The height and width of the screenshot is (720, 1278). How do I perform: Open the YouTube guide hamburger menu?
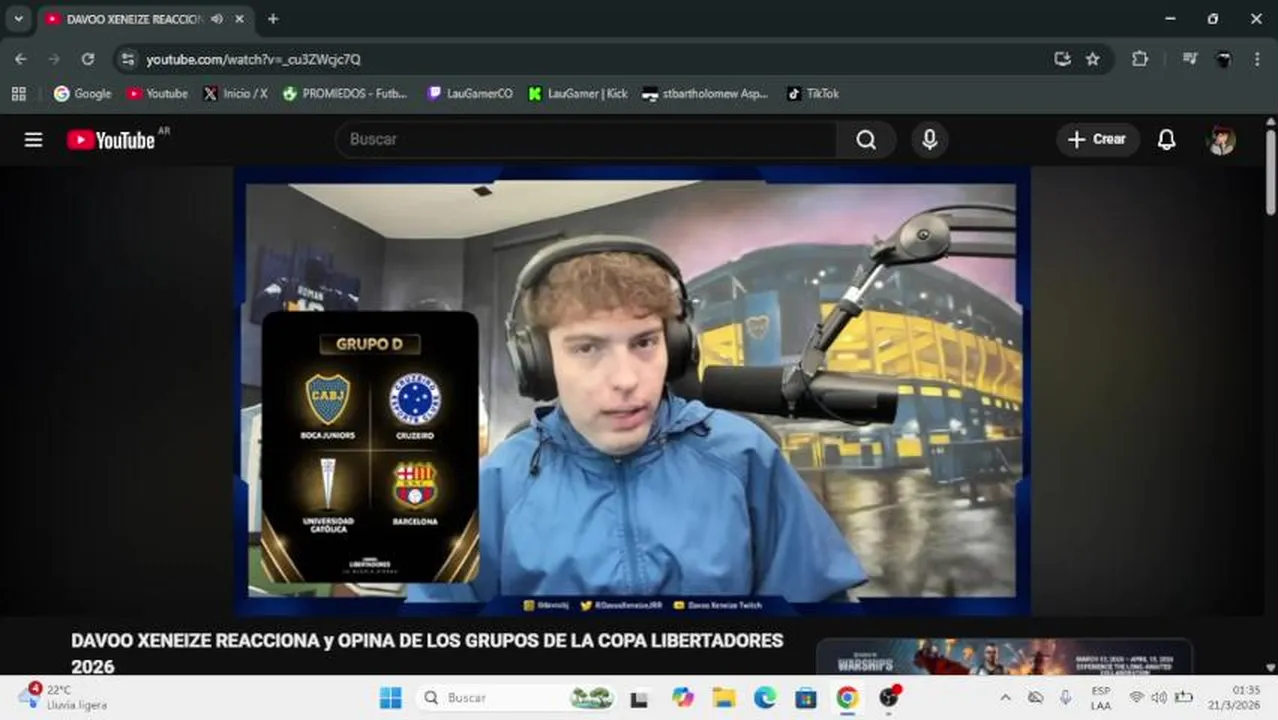33,140
